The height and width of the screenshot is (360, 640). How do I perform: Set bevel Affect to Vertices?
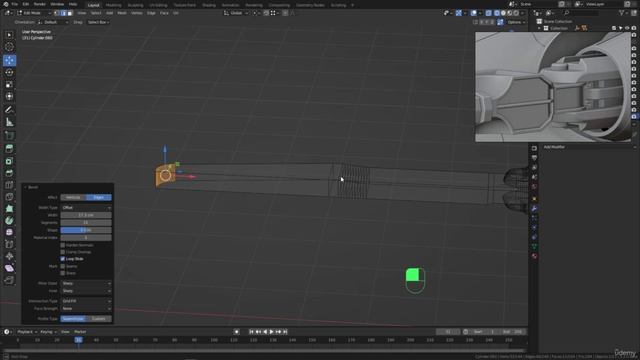tap(73, 198)
